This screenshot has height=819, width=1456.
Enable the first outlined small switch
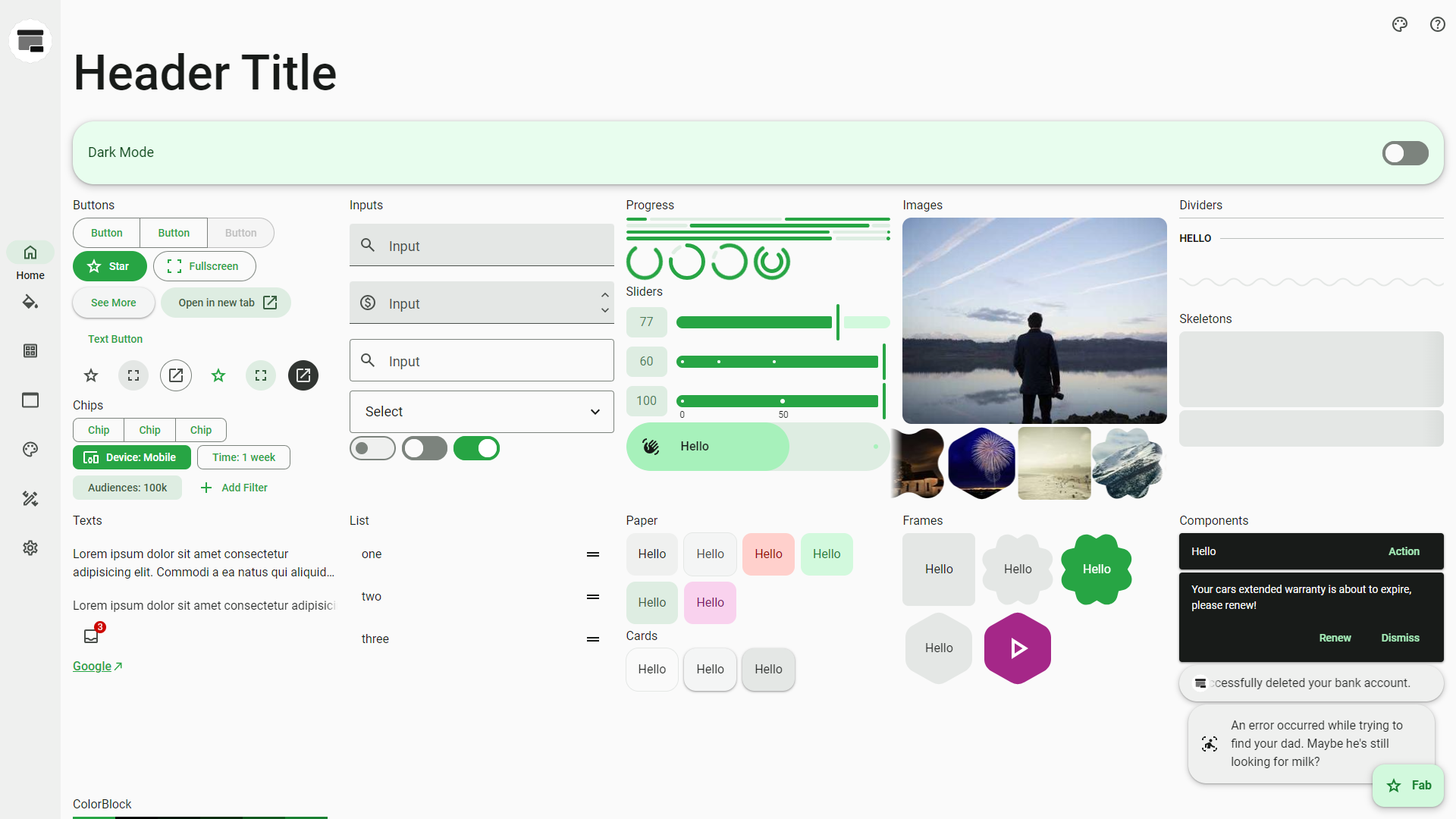[372, 448]
